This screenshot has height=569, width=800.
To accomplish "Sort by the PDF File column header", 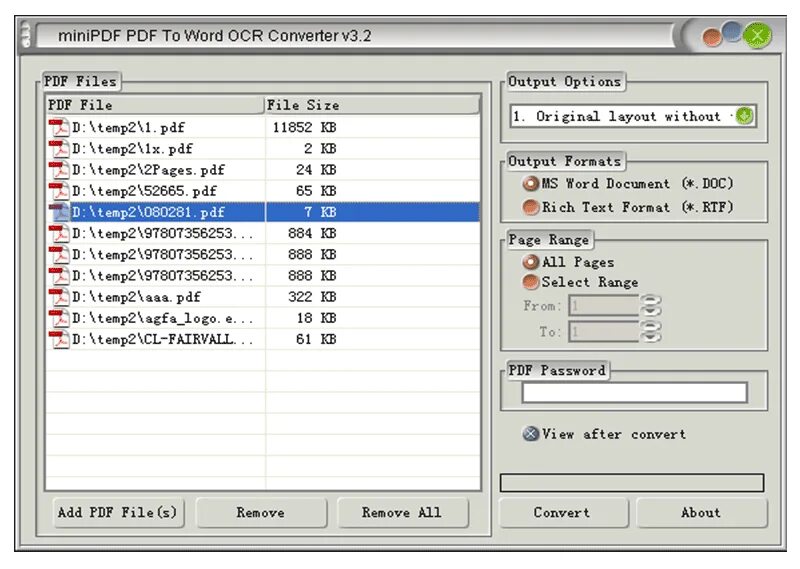I will (155, 105).
